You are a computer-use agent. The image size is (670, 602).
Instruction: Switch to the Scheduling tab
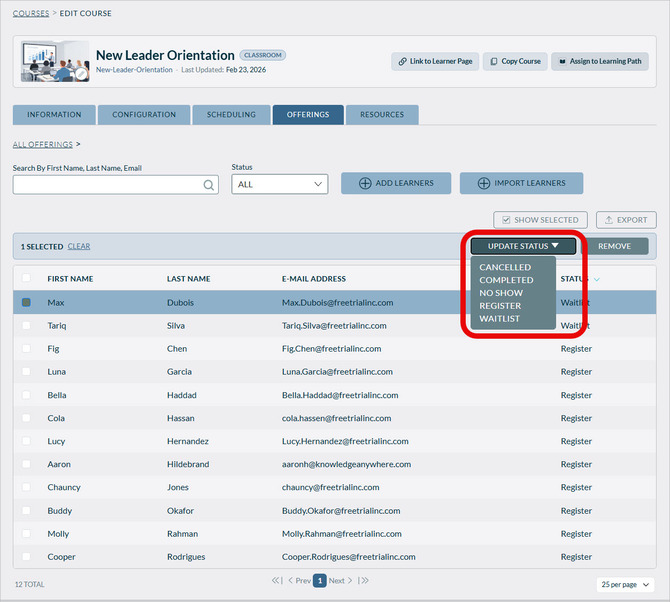pyautogui.click(x=231, y=115)
